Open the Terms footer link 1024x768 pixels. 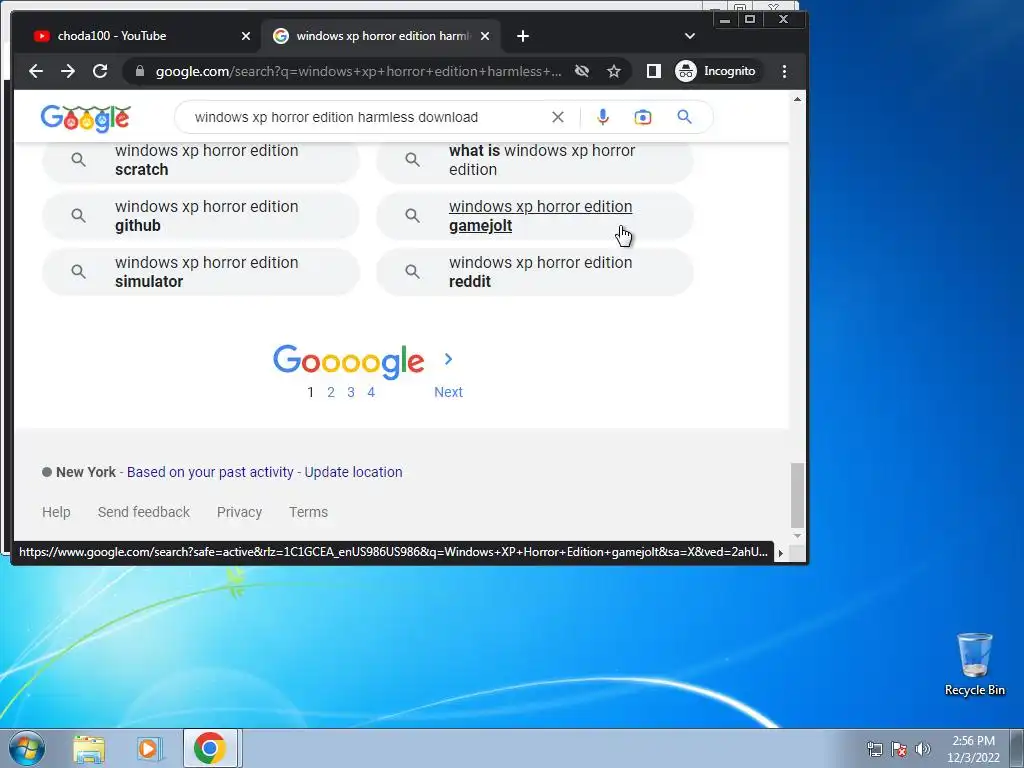(x=308, y=512)
